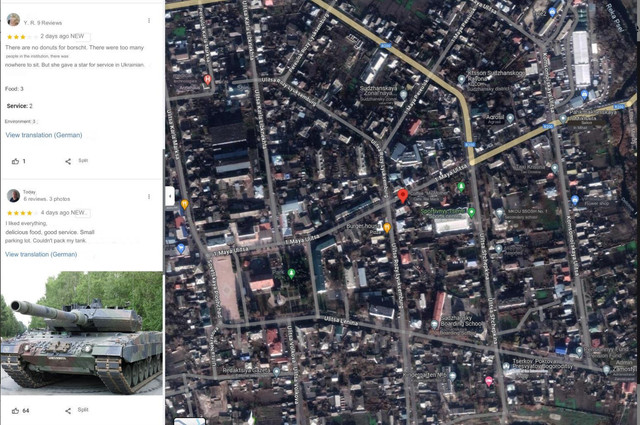Click the 'Service: 2' rating line
640x425 pixels.
tap(19, 106)
